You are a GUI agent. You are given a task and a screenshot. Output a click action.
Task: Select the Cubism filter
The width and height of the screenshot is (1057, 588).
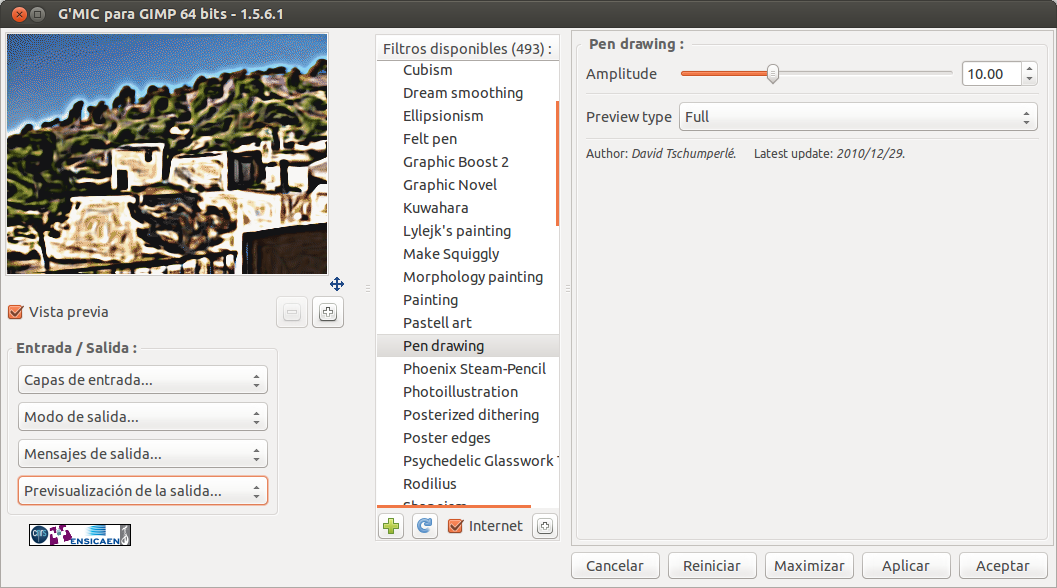click(466, 70)
